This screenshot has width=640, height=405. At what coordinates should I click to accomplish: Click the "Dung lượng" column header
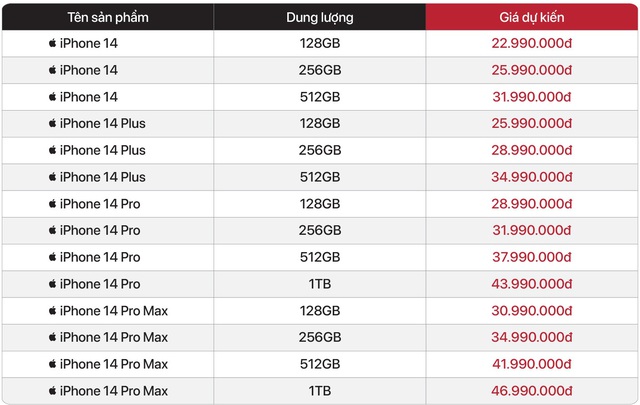pyautogui.click(x=320, y=17)
